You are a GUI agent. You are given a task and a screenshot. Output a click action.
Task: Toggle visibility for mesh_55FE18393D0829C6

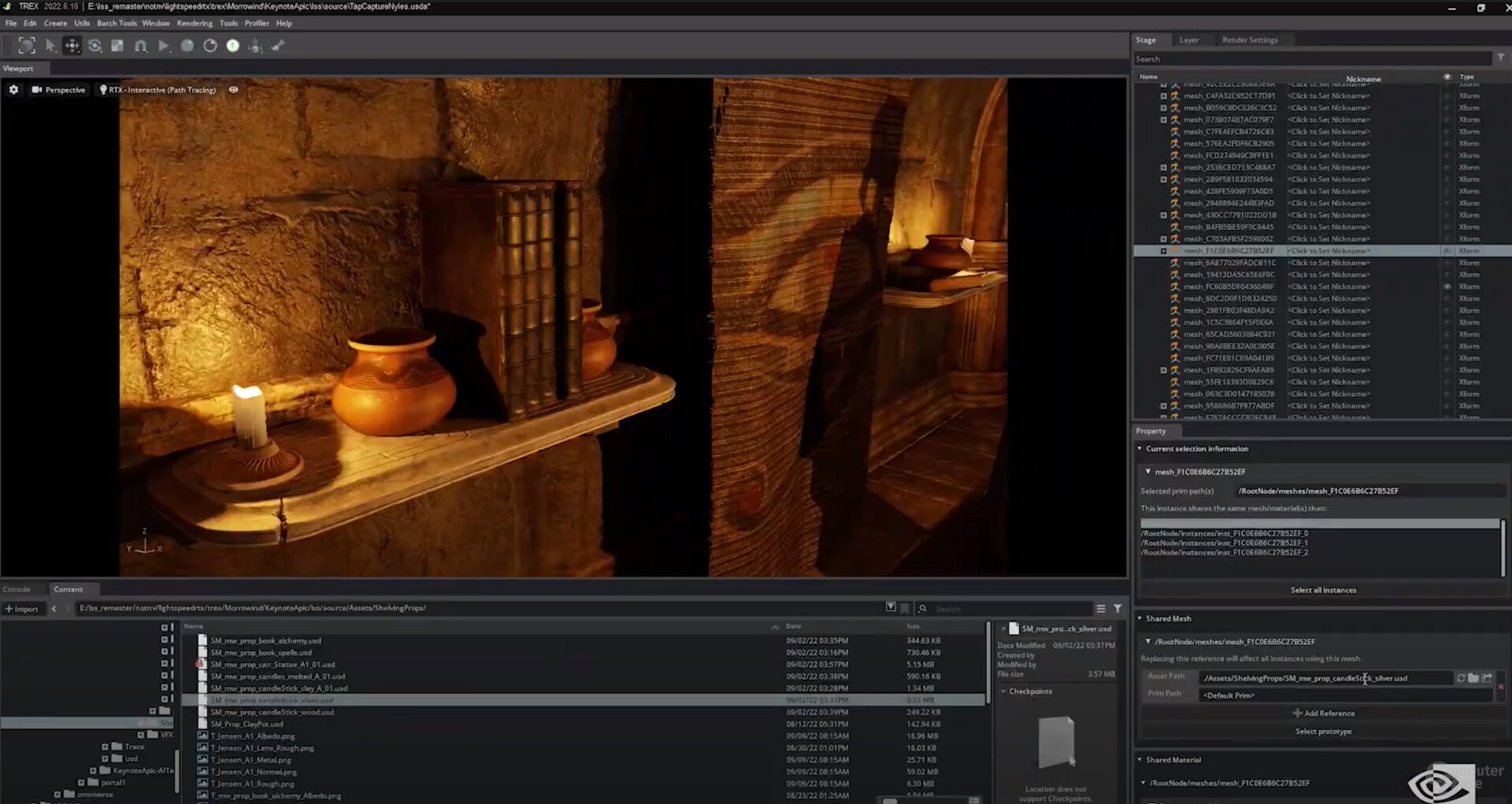[1447, 382]
